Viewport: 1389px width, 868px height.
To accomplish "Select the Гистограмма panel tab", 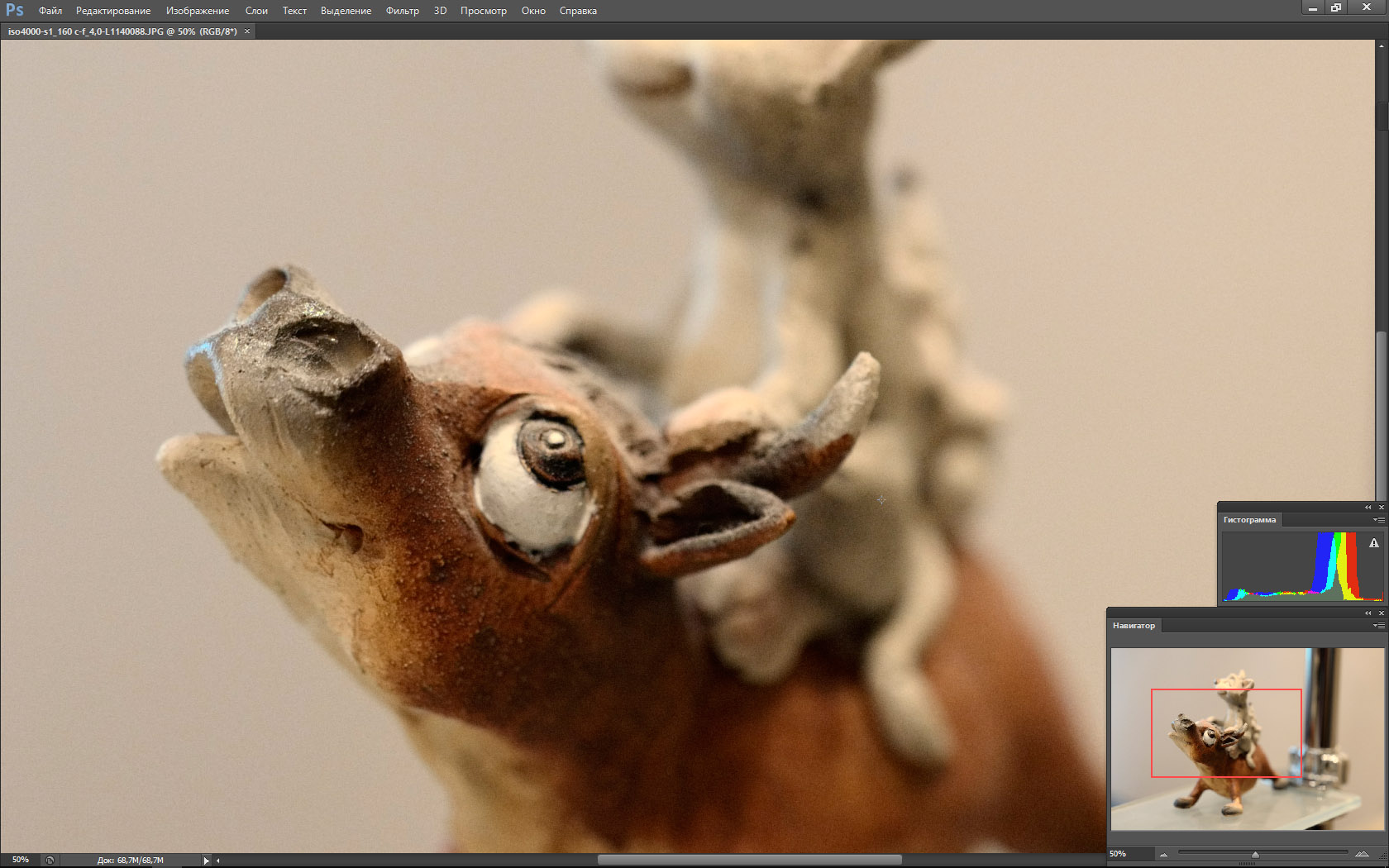I will click(x=1249, y=520).
